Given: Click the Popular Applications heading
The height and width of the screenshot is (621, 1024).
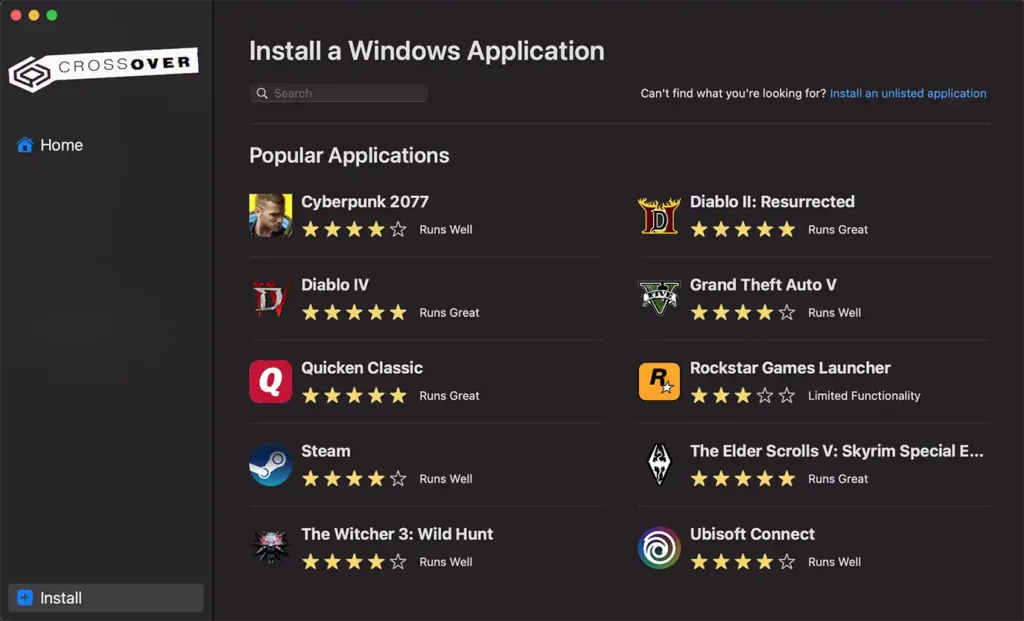Looking at the screenshot, I should click(x=349, y=155).
